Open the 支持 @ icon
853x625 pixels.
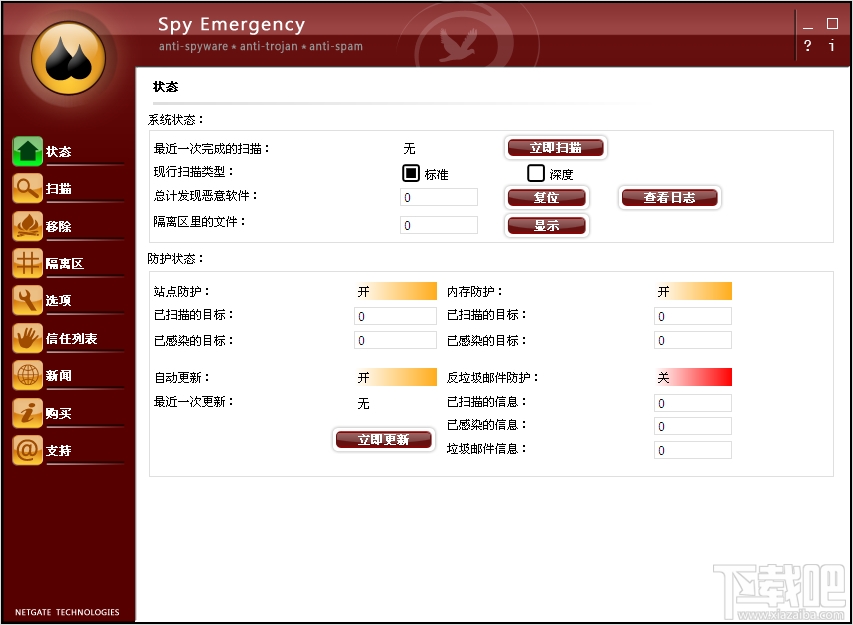tap(27, 450)
